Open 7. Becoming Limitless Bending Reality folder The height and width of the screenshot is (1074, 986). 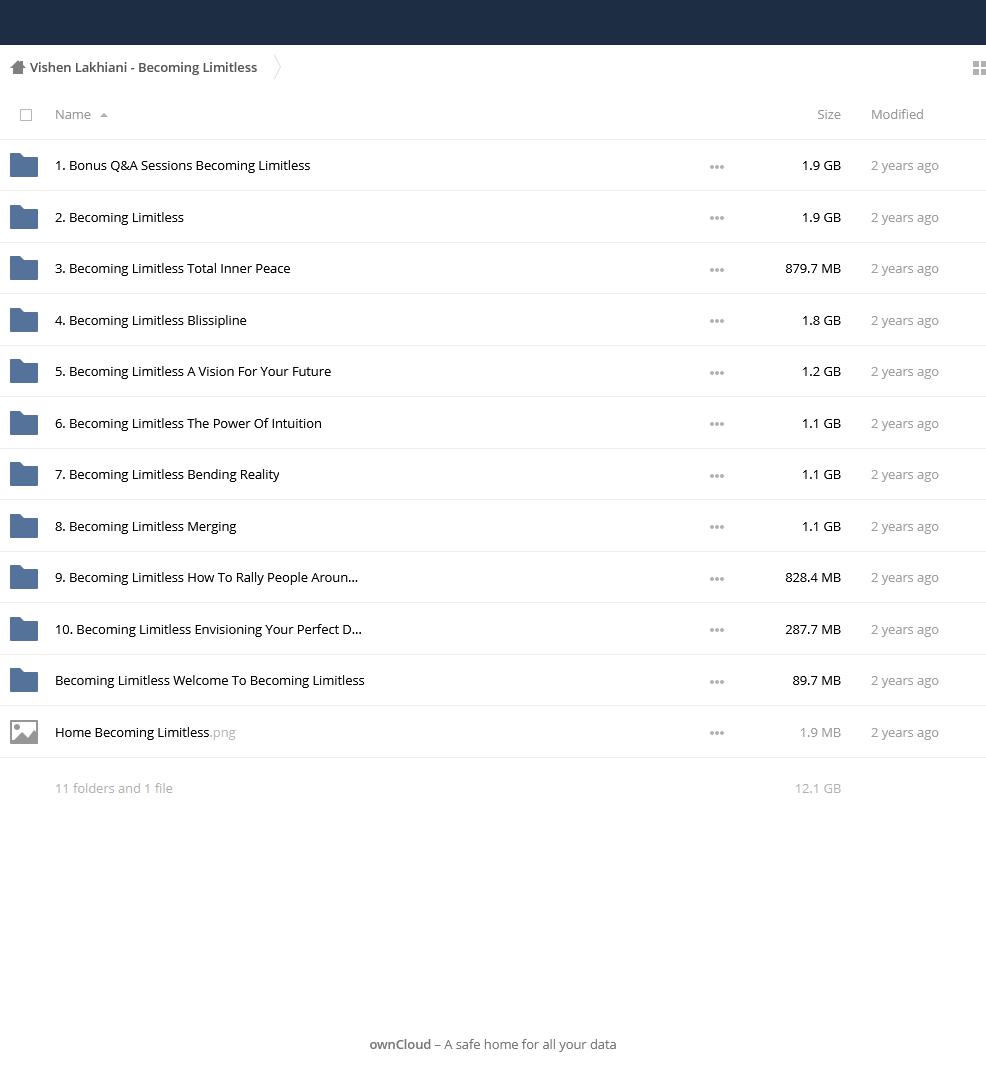point(167,475)
